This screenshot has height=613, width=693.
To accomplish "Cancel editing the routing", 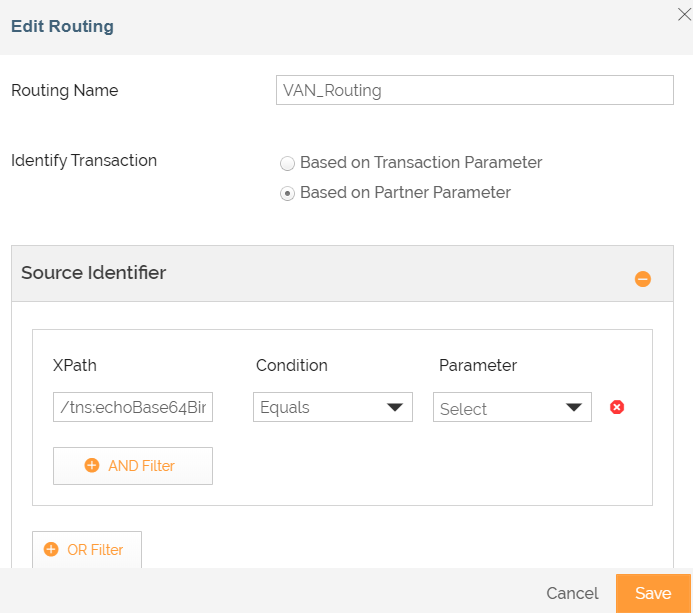I will click(572, 593).
